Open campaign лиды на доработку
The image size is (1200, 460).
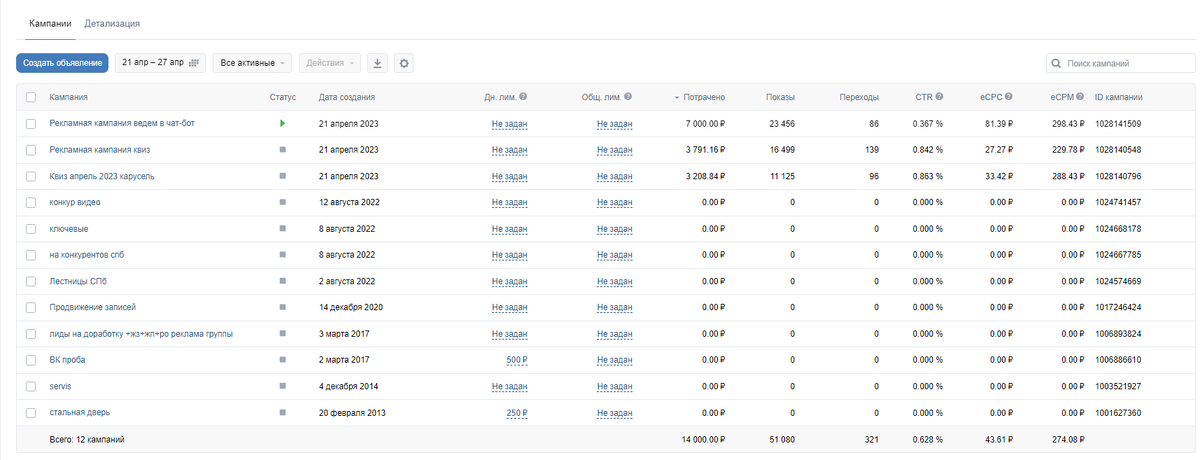point(141,334)
